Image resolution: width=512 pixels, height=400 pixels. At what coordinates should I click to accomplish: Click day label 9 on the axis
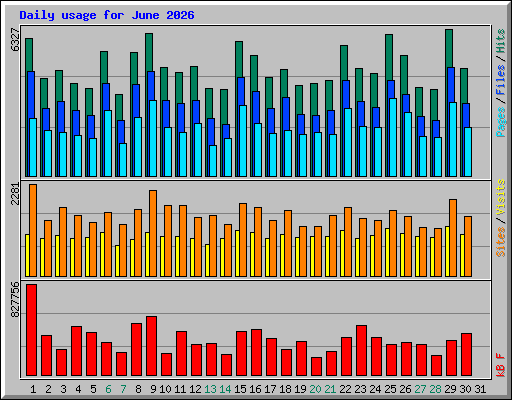pyautogui.click(x=153, y=389)
